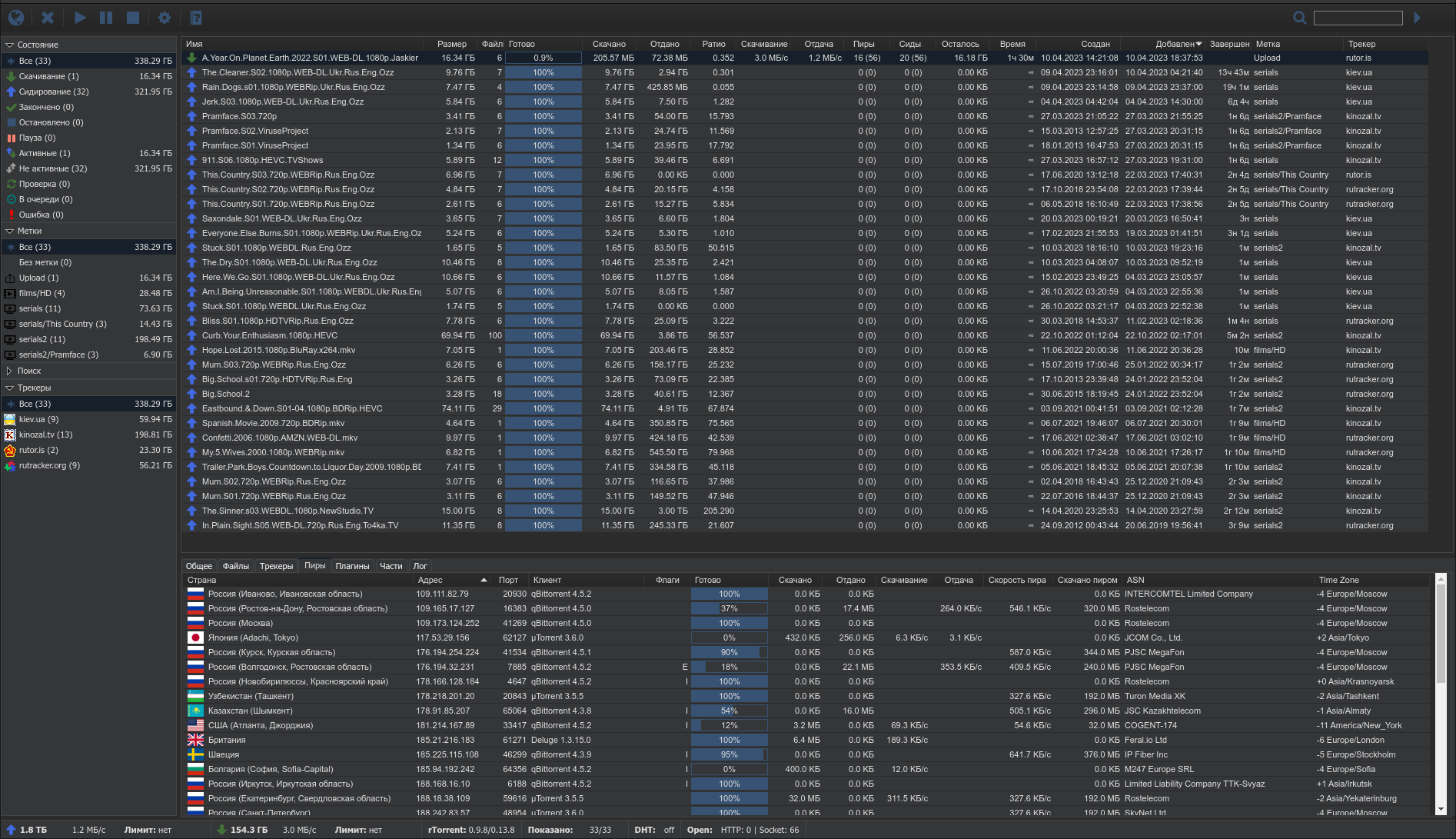Filter by kiev.ua (9) tracker
The height and width of the screenshot is (839, 1456).
point(88,419)
